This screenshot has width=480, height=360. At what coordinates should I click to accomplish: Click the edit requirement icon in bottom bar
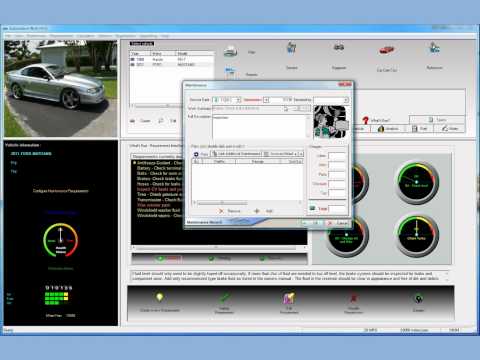tap(289, 298)
